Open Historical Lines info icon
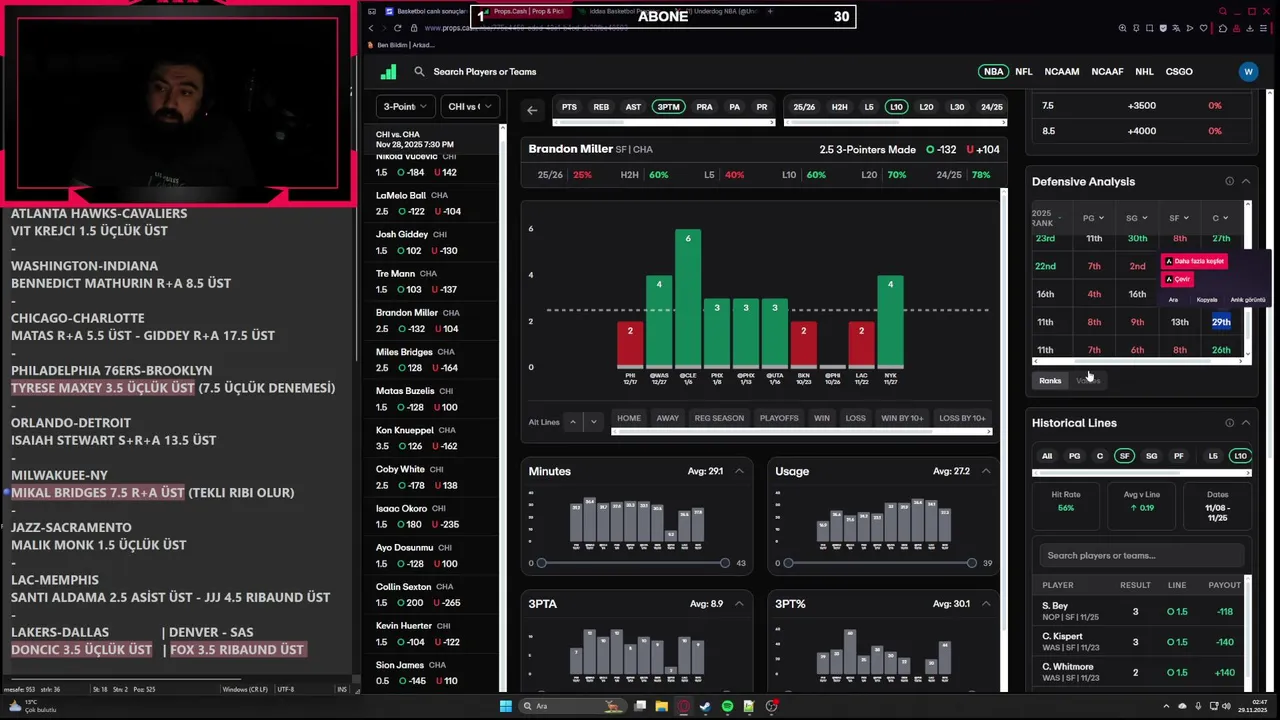 [x=1229, y=423]
